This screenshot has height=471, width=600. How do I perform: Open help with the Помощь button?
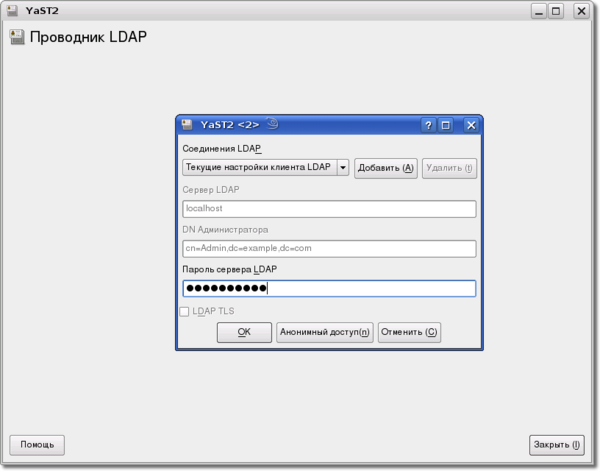(38, 444)
